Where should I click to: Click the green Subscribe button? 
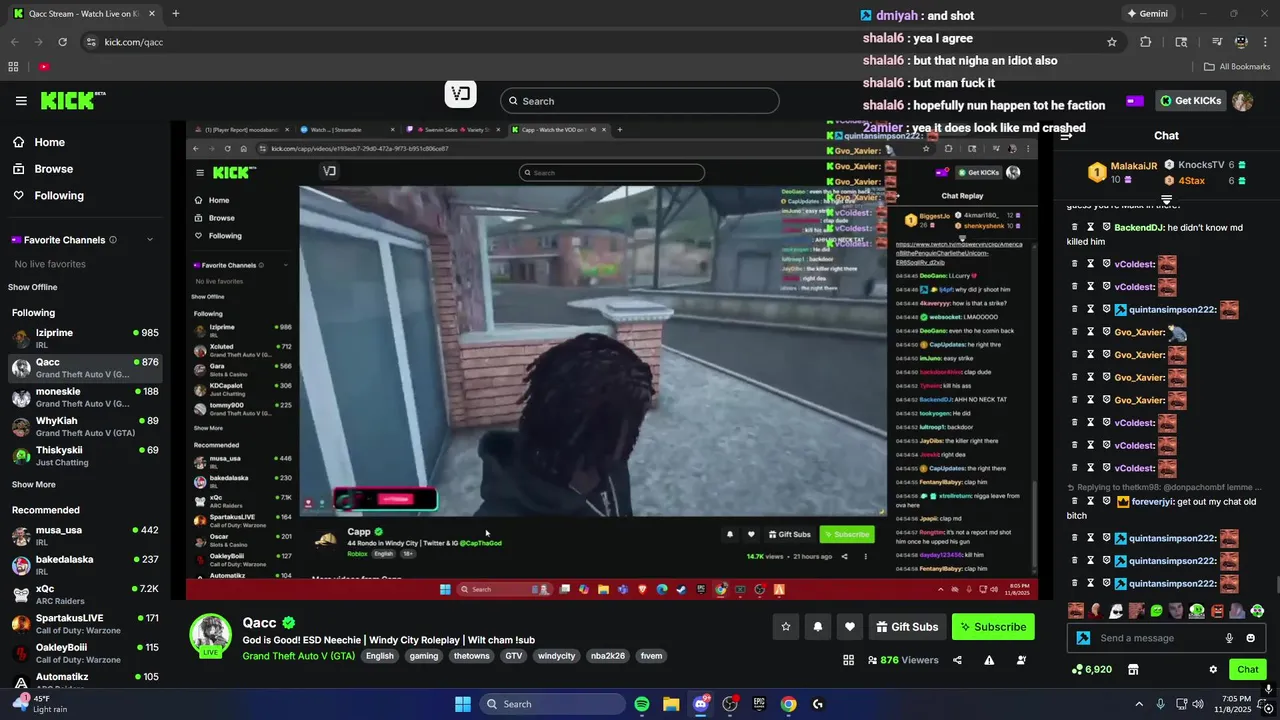pyautogui.click(x=993, y=627)
